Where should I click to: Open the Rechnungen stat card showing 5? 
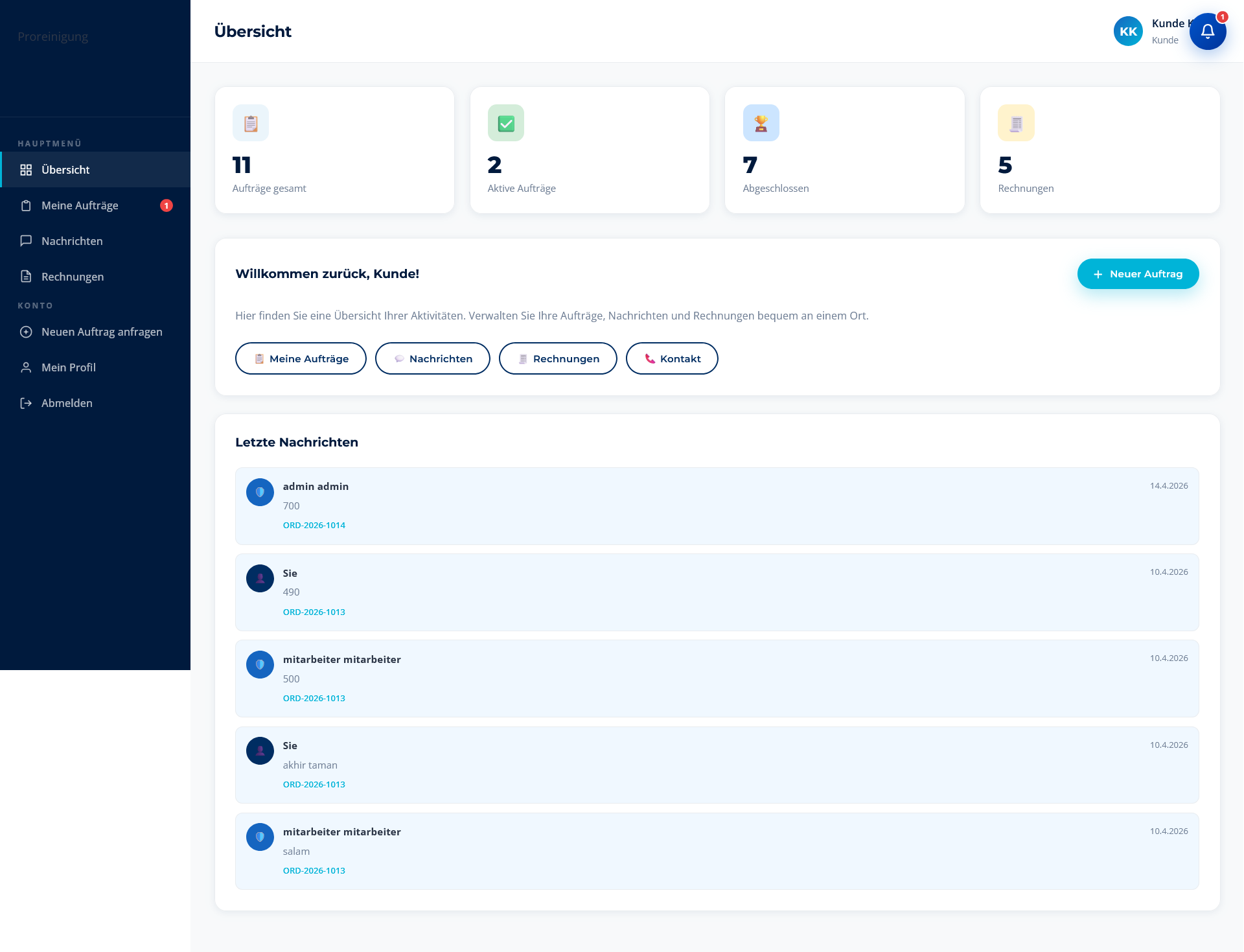(1100, 150)
